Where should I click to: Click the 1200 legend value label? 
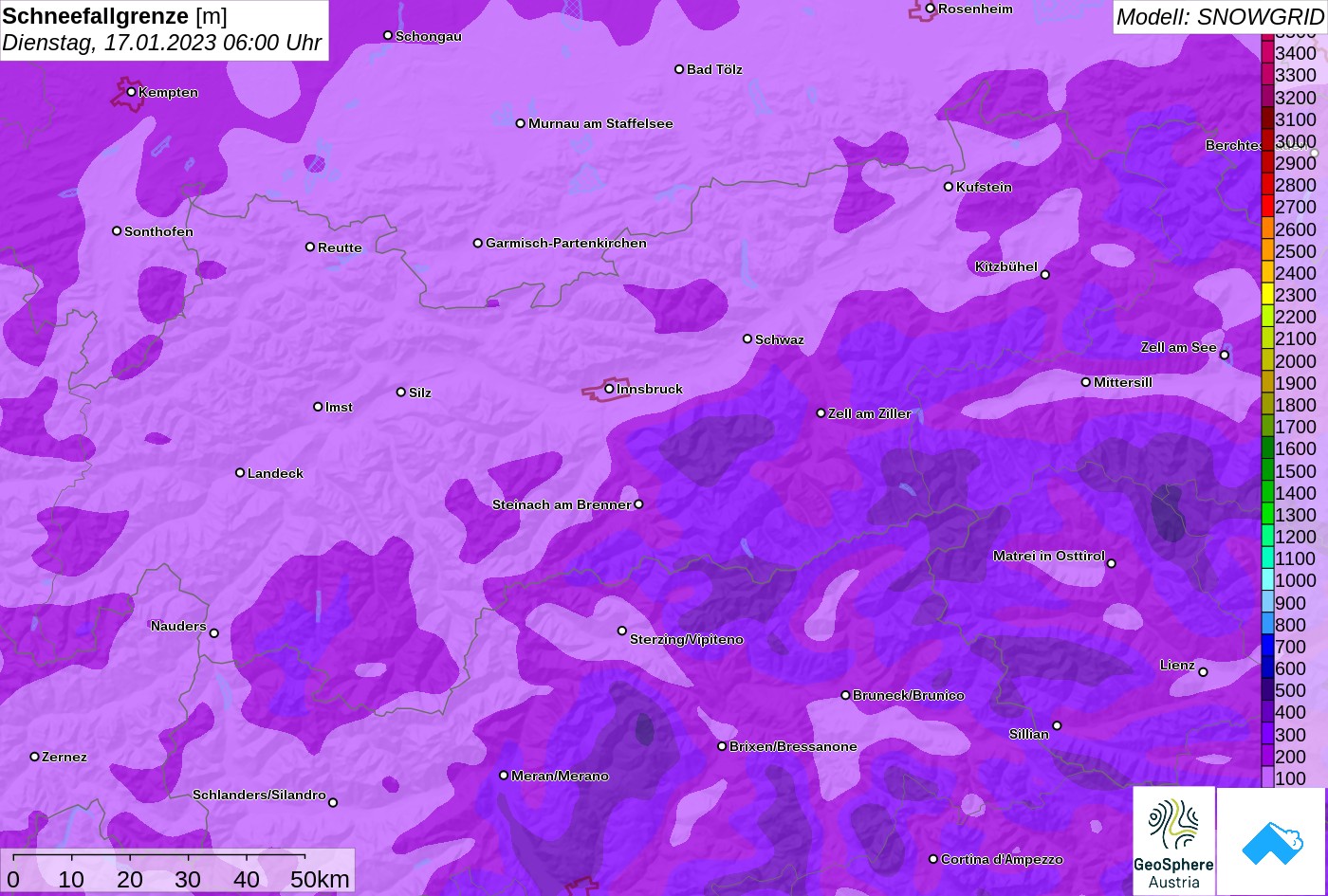1296,537
